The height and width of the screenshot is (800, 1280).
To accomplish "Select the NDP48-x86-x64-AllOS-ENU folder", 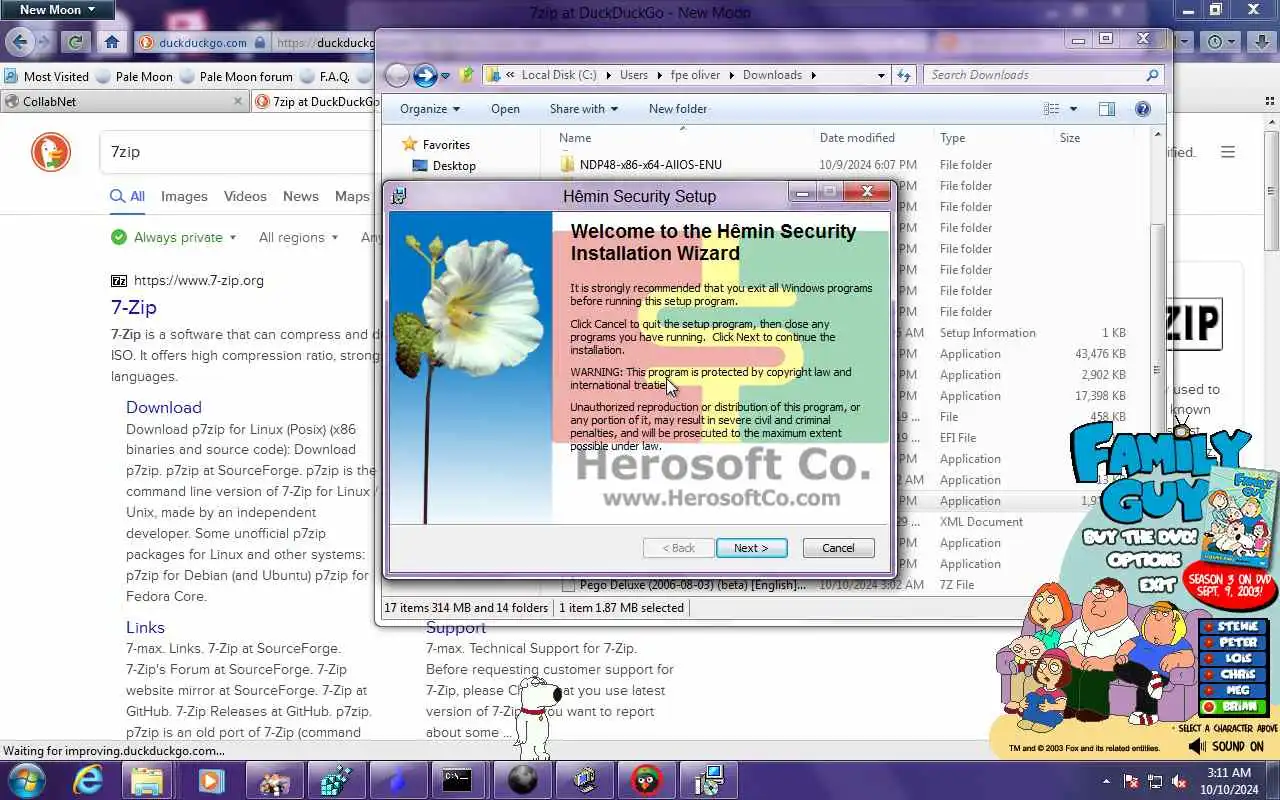I will (x=650, y=165).
